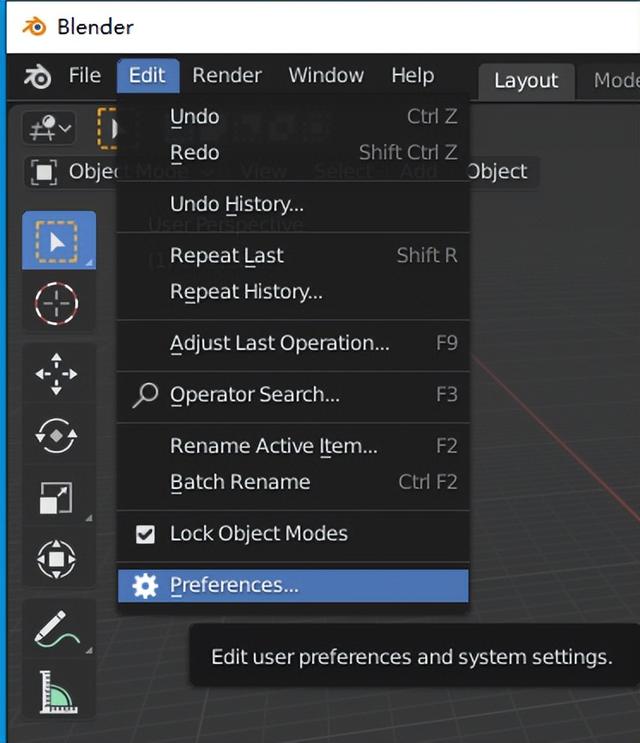The width and height of the screenshot is (640, 743).
Task: Activate the 3D Cursor tool
Action: click(x=59, y=303)
